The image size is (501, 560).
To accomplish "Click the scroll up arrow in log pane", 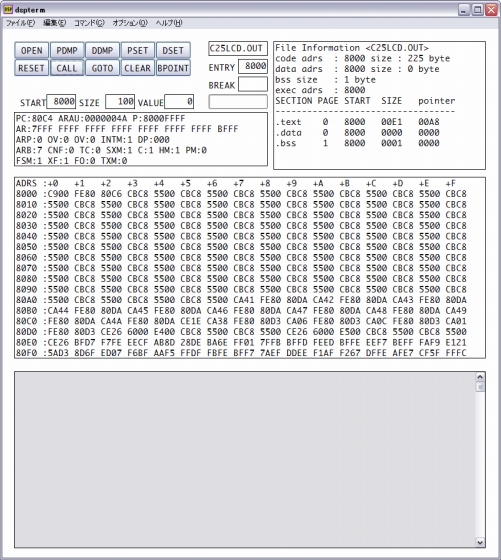I will (x=480, y=377).
